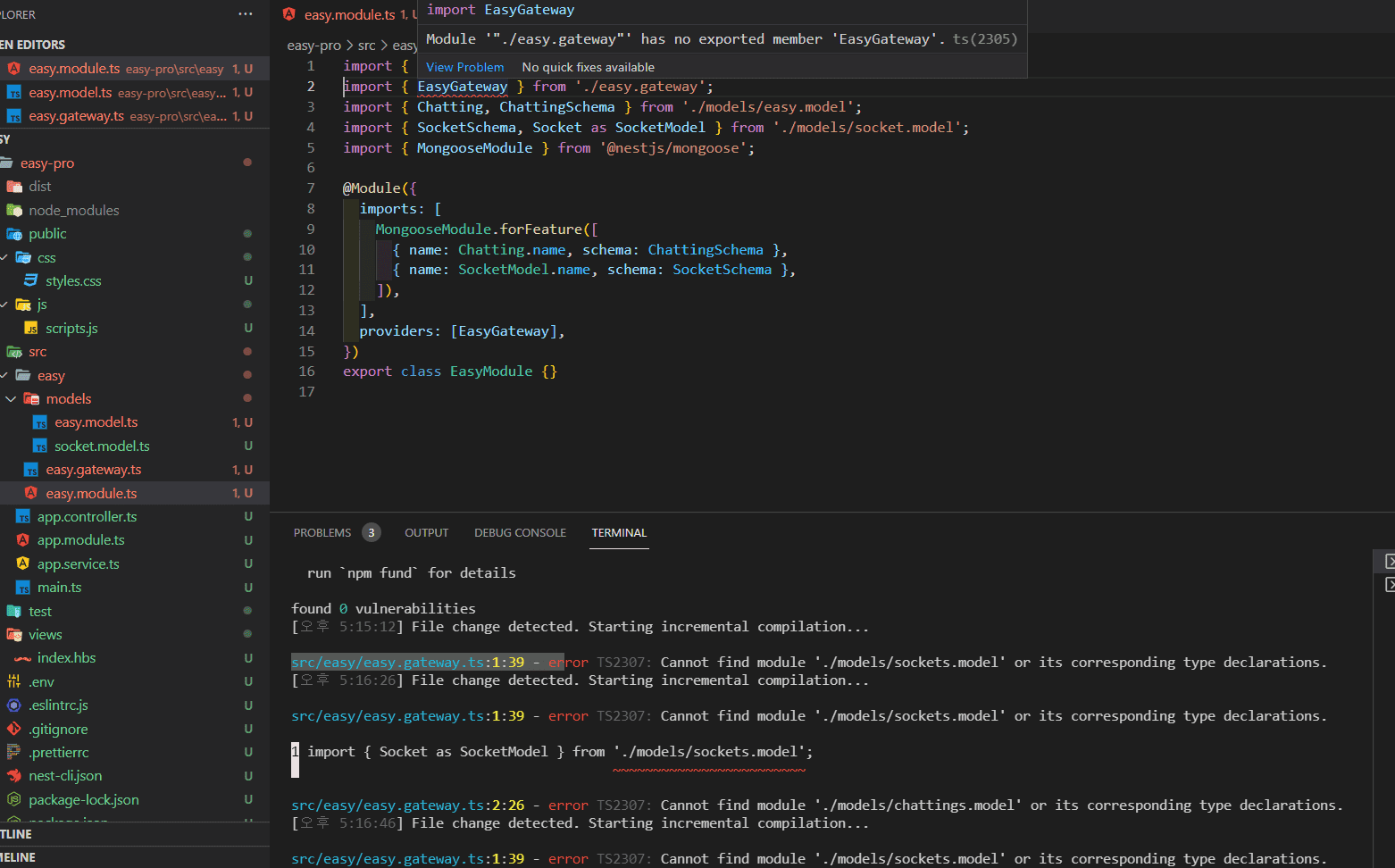Screen dimensions: 1395x868
Task: Click the .eslintrc.js ESLint icon
Action: click(14, 705)
